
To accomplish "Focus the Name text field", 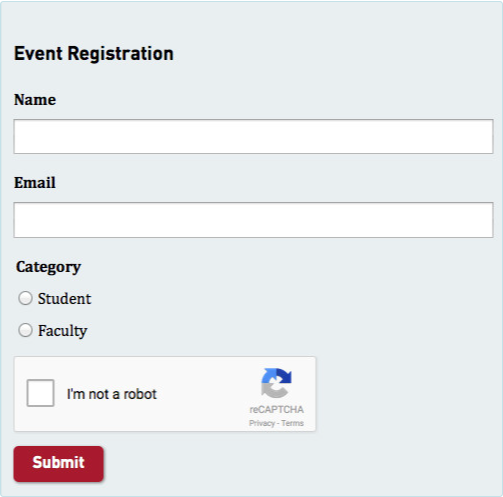I will (x=253, y=136).
